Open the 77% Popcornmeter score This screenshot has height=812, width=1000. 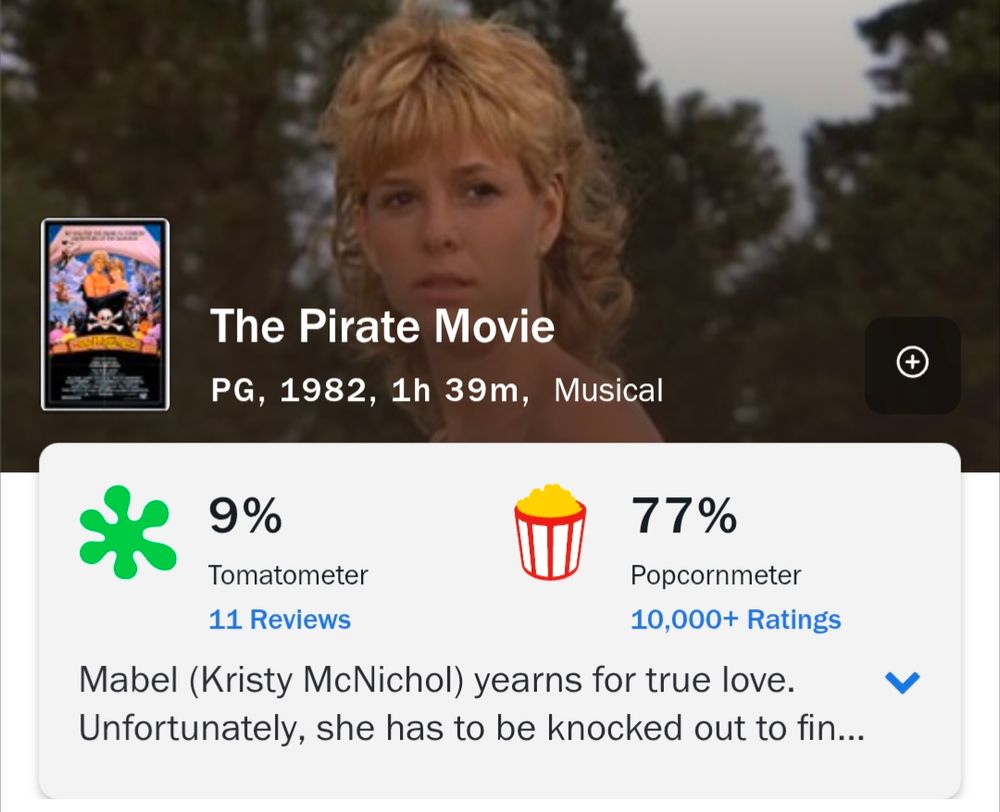pos(687,518)
